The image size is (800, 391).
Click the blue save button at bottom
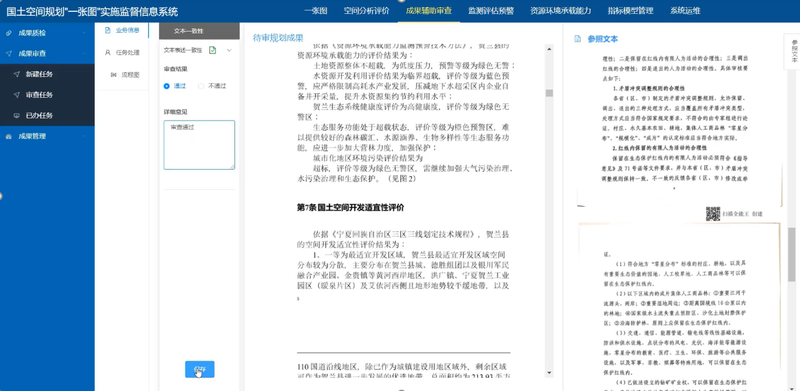coord(199,369)
